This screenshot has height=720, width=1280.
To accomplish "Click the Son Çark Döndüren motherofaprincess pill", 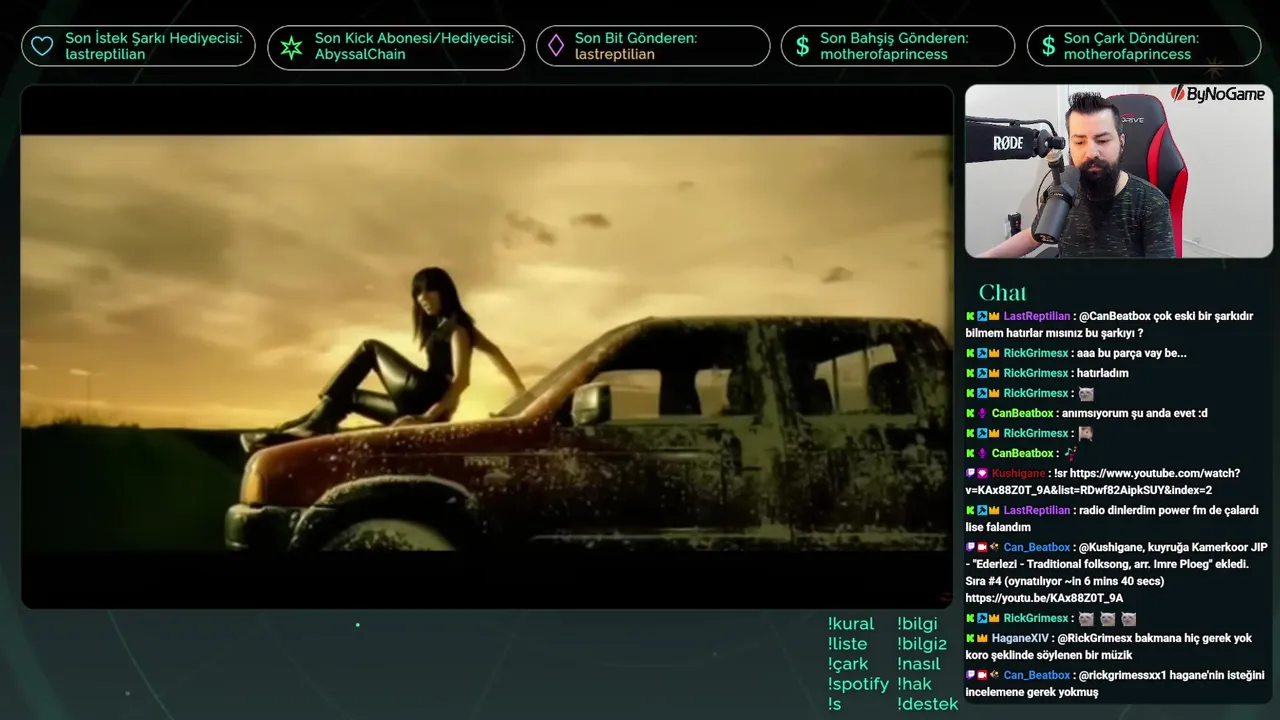I will tap(1144, 46).
